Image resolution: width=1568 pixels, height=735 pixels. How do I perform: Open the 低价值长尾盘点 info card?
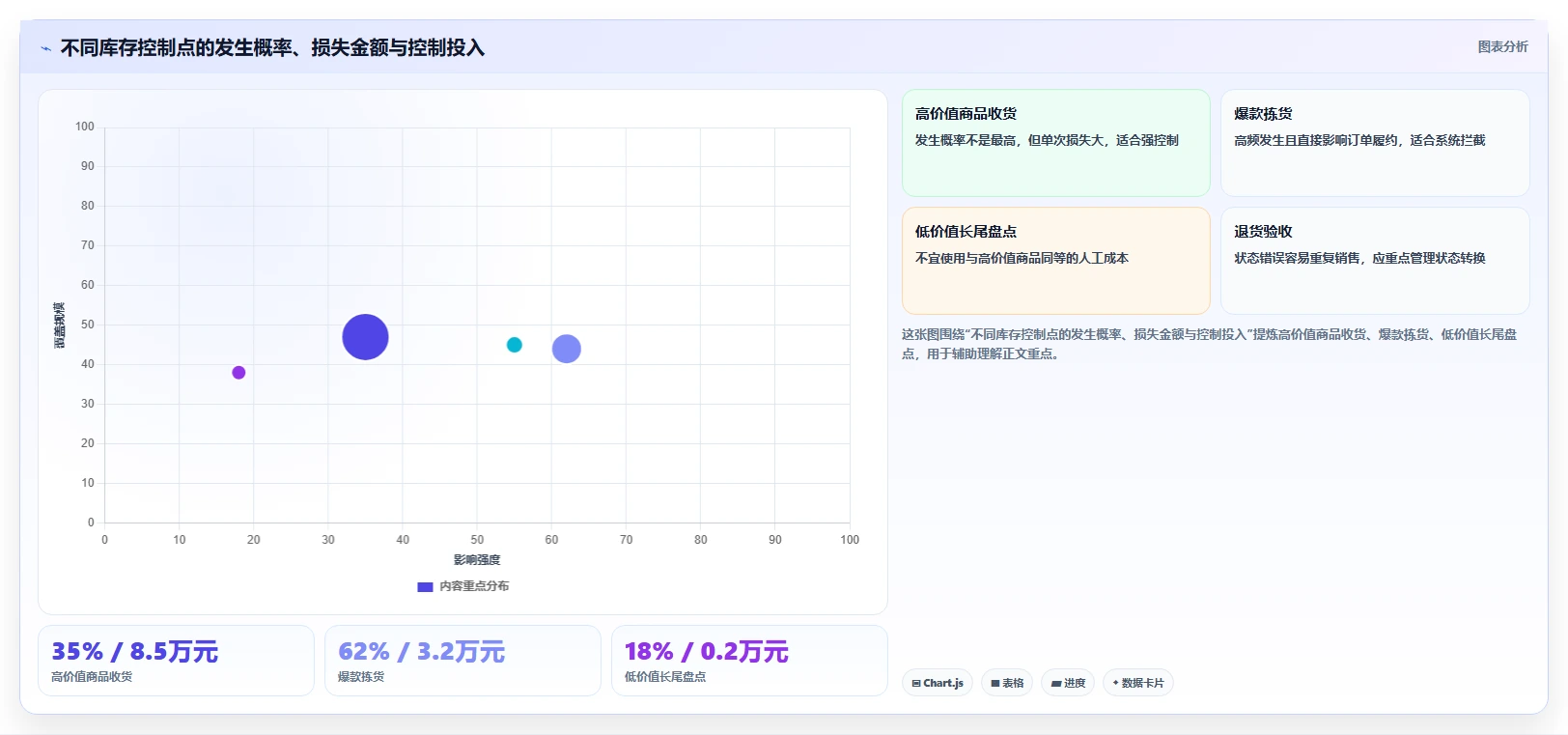pos(1056,261)
